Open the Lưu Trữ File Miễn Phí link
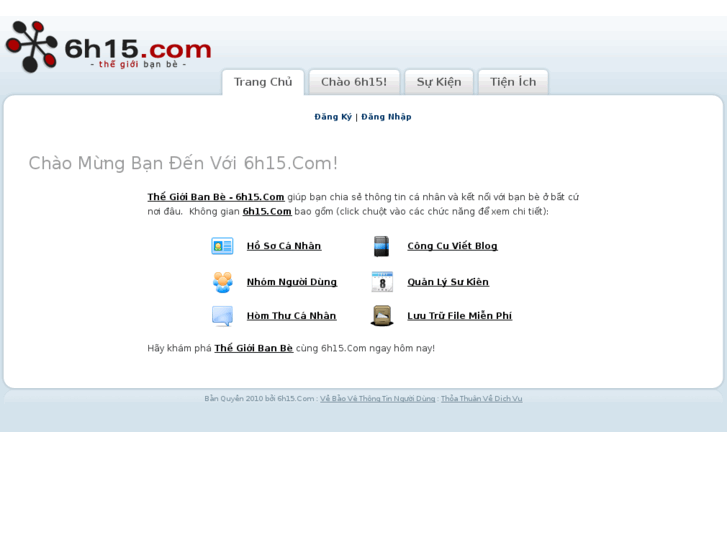 [459, 316]
